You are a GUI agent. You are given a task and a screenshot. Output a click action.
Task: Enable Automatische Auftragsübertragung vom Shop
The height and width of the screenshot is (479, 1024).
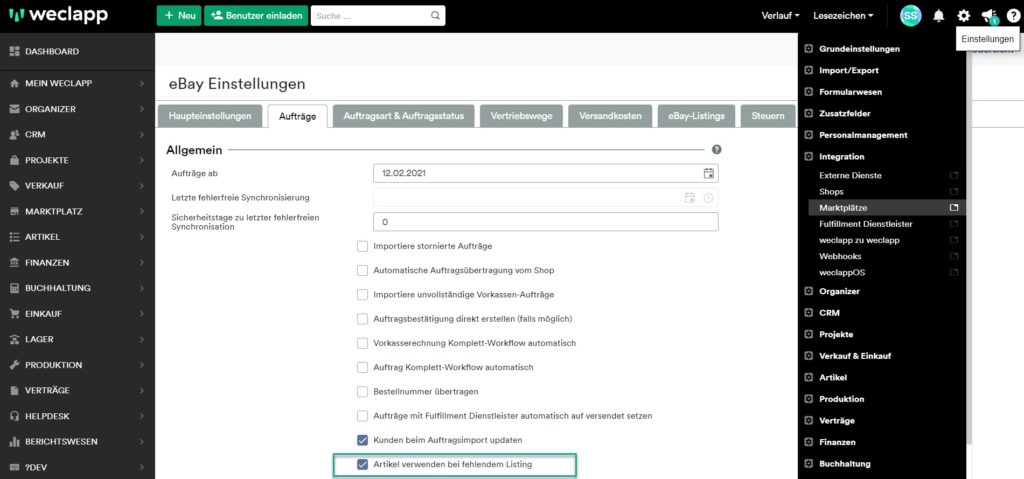362,271
